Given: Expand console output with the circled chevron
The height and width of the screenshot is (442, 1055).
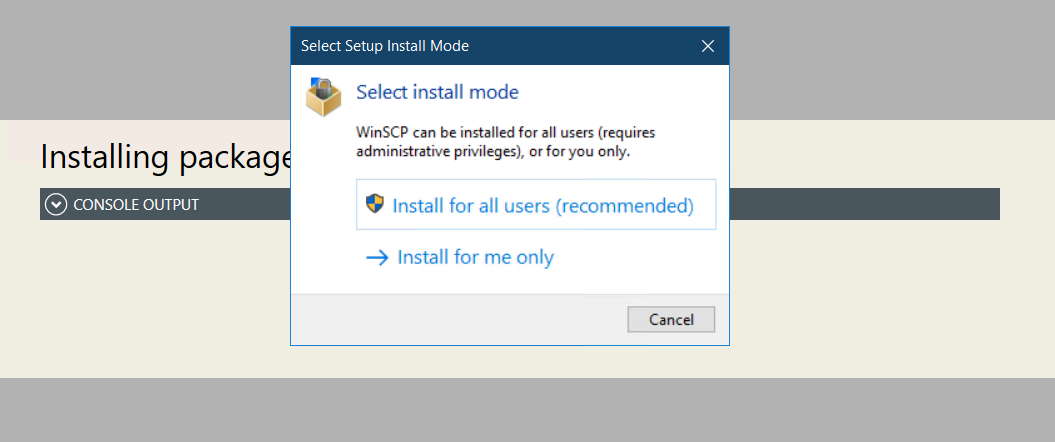Looking at the screenshot, I should [x=55, y=204].
